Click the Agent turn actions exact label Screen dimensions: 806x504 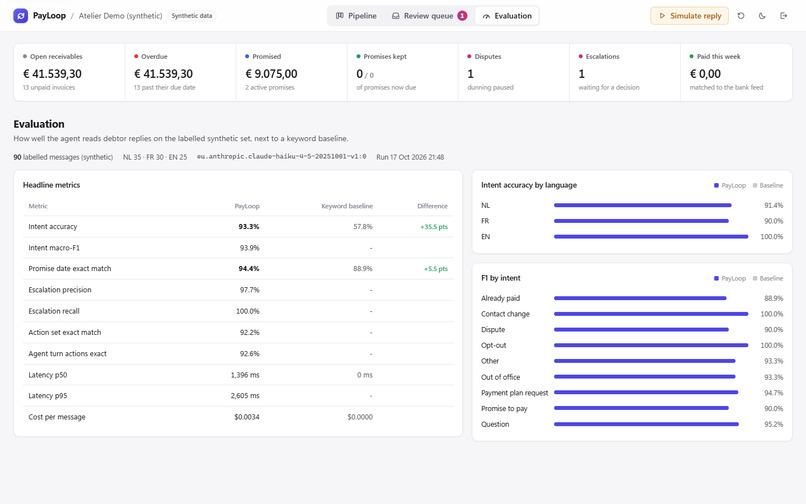click(x=67, y=354)
